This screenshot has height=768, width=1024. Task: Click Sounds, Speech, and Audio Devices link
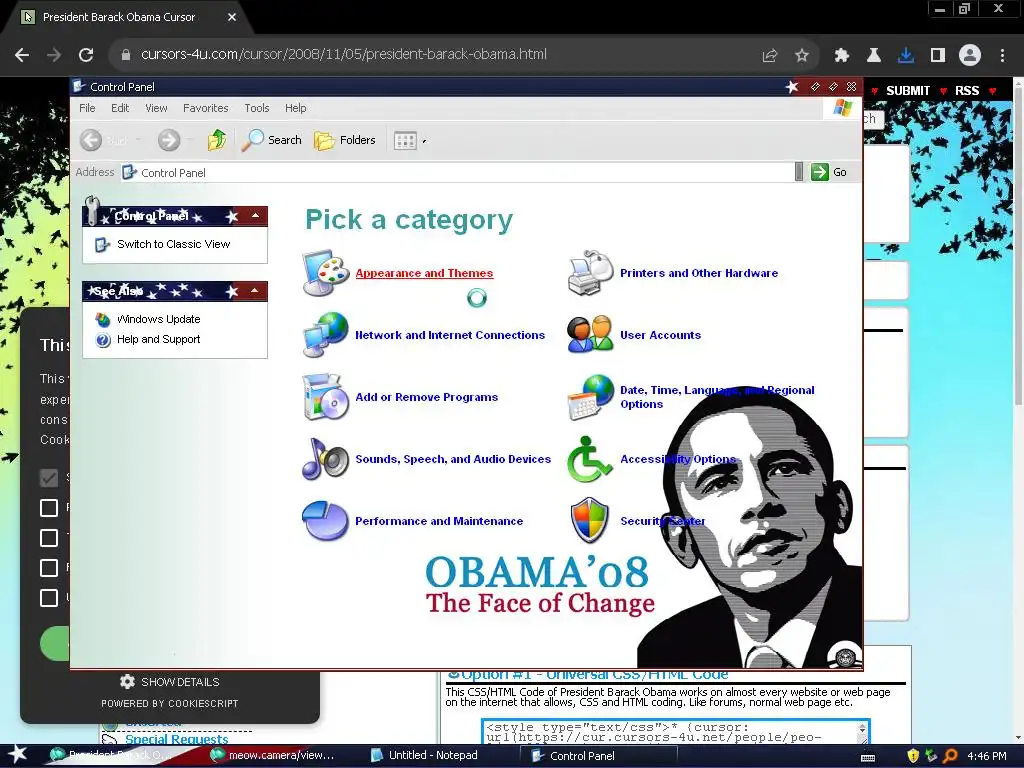(x=453, y=459)
